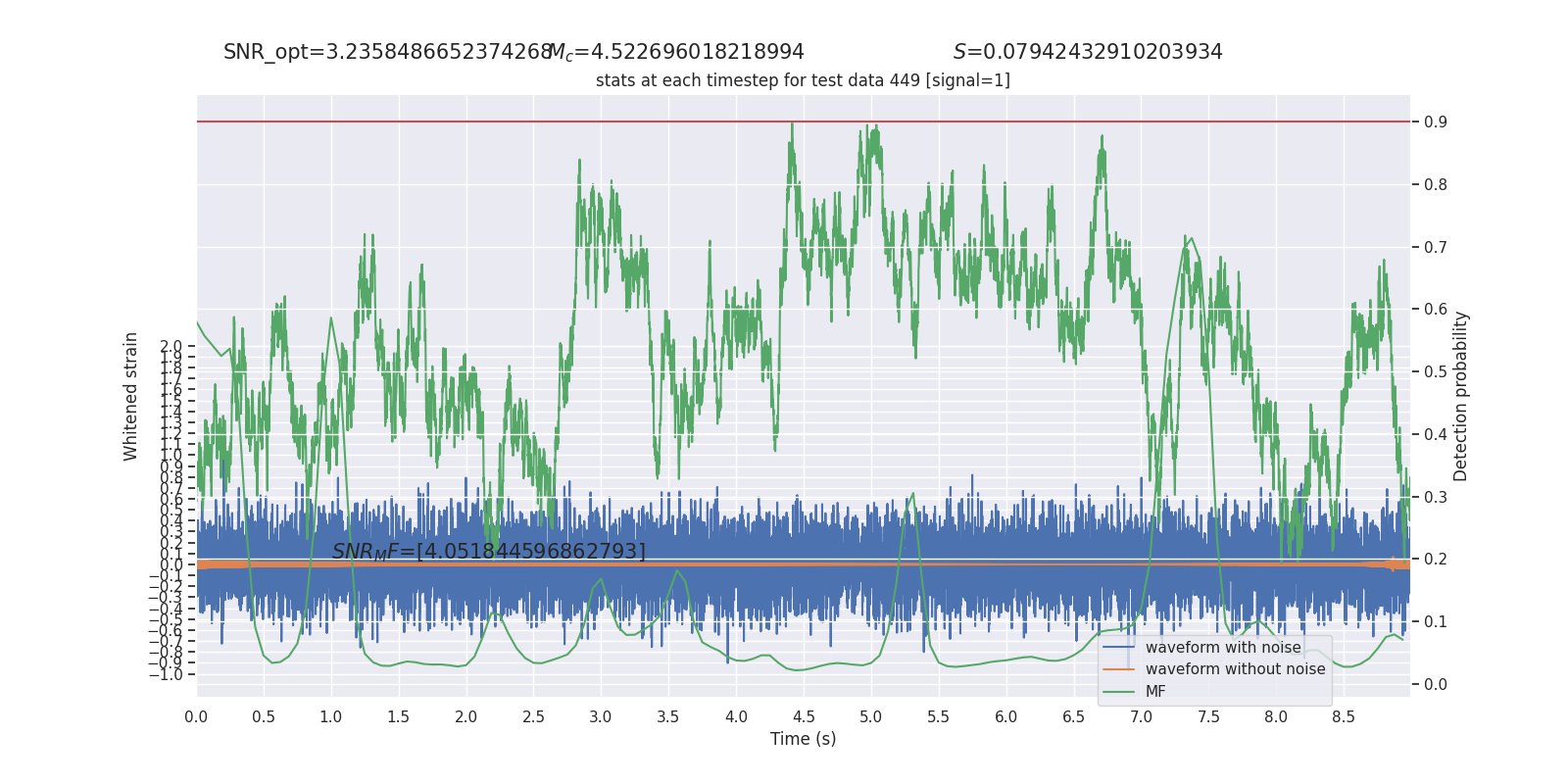Click right-axis tick label 0.2
Viewport: 1568px width, 784px height.
pos(1436,560)
